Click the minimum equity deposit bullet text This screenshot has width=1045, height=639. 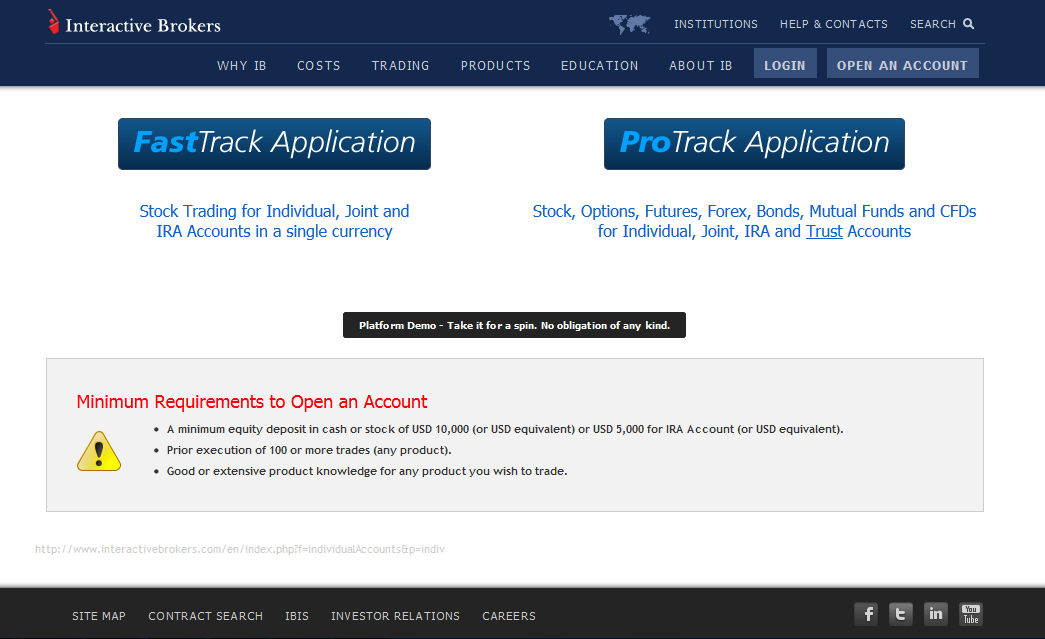(505, 429)
